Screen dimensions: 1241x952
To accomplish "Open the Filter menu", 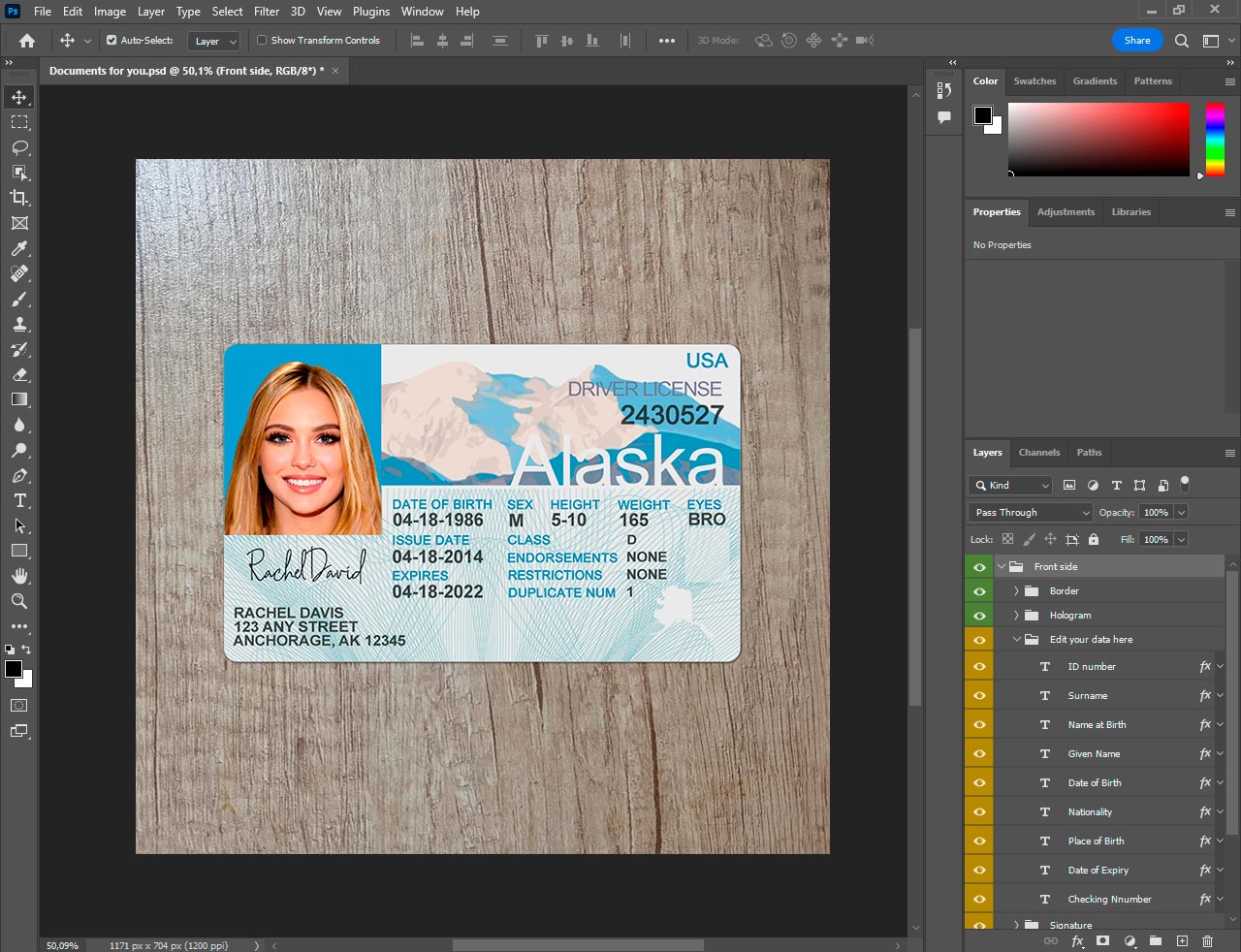I will point(267,12).
